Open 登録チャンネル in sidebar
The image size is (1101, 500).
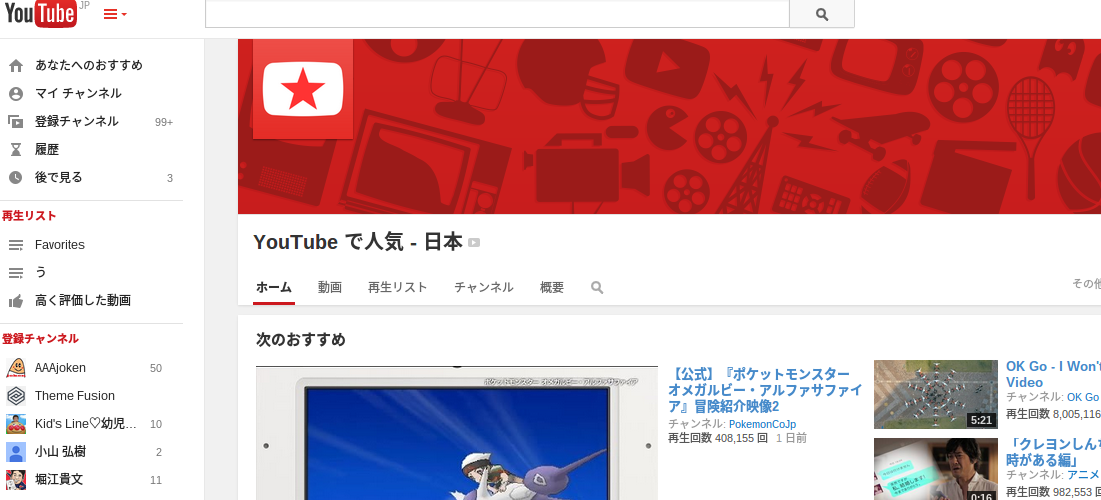click(x=77, y=121)
